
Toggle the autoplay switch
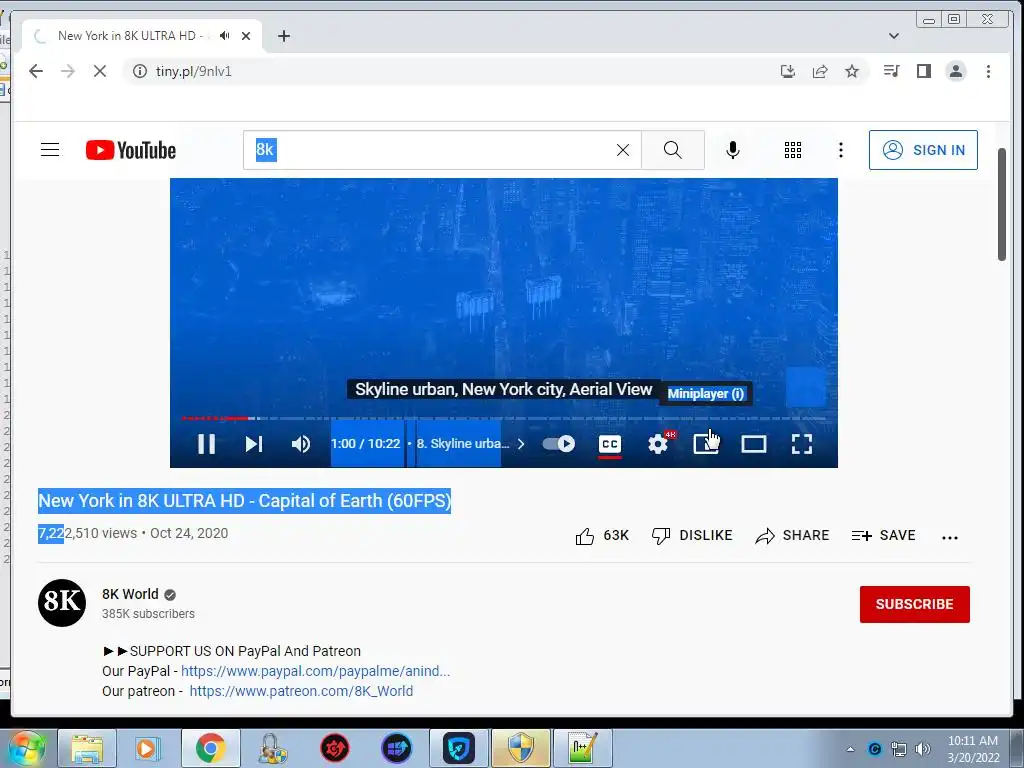coord(558,444)
